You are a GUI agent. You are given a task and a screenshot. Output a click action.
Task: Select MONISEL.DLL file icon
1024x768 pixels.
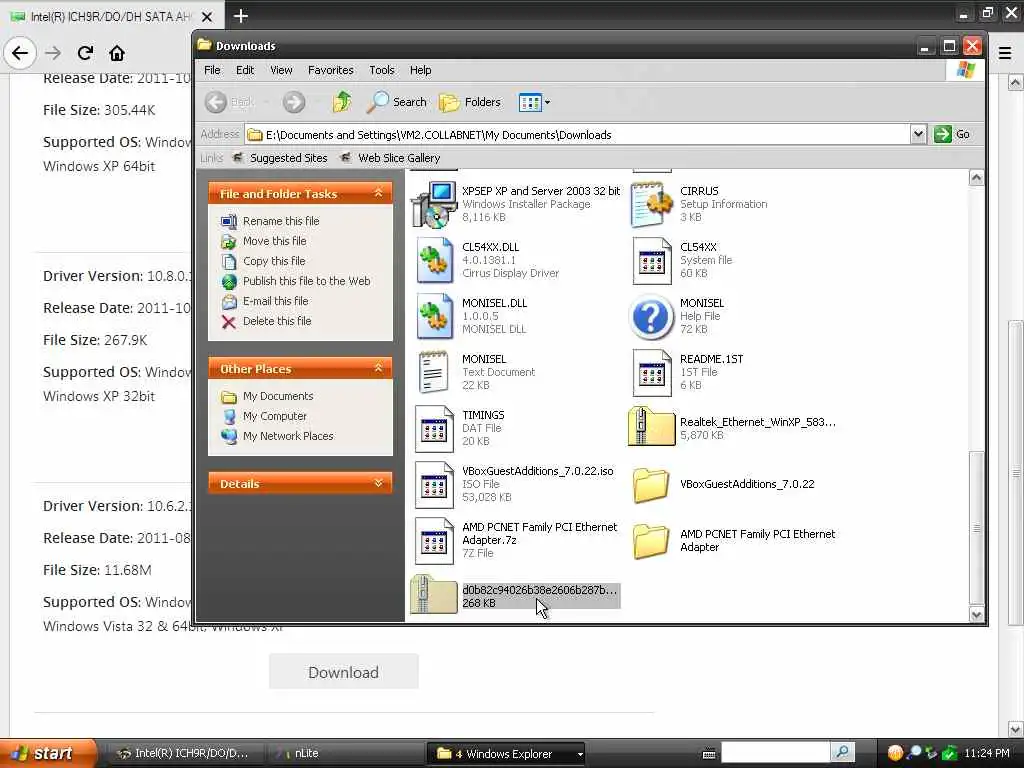pos(435,316)
